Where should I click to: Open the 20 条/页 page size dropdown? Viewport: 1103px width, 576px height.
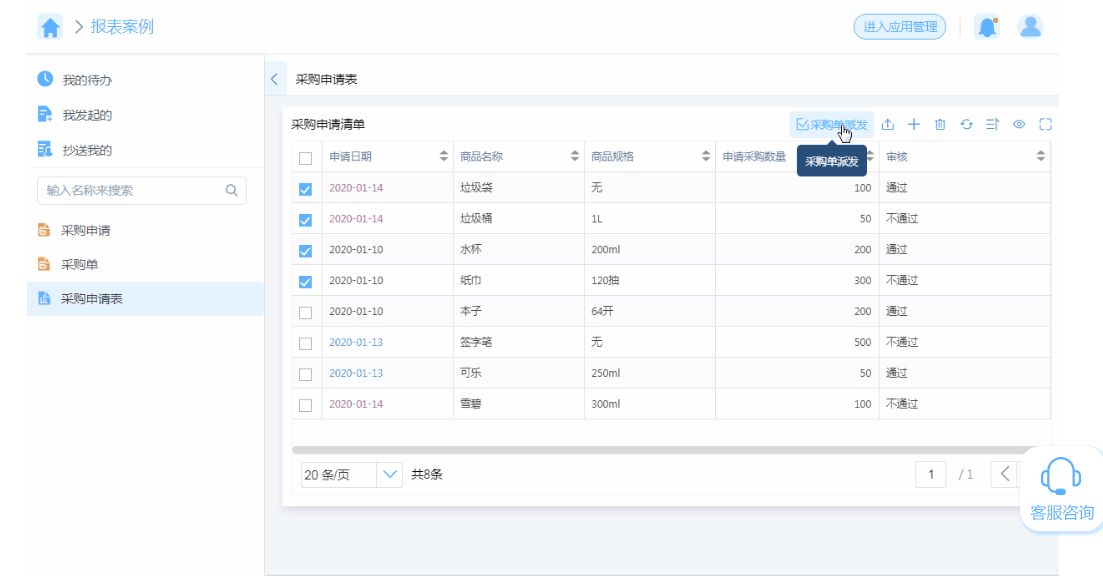(352, 475)
